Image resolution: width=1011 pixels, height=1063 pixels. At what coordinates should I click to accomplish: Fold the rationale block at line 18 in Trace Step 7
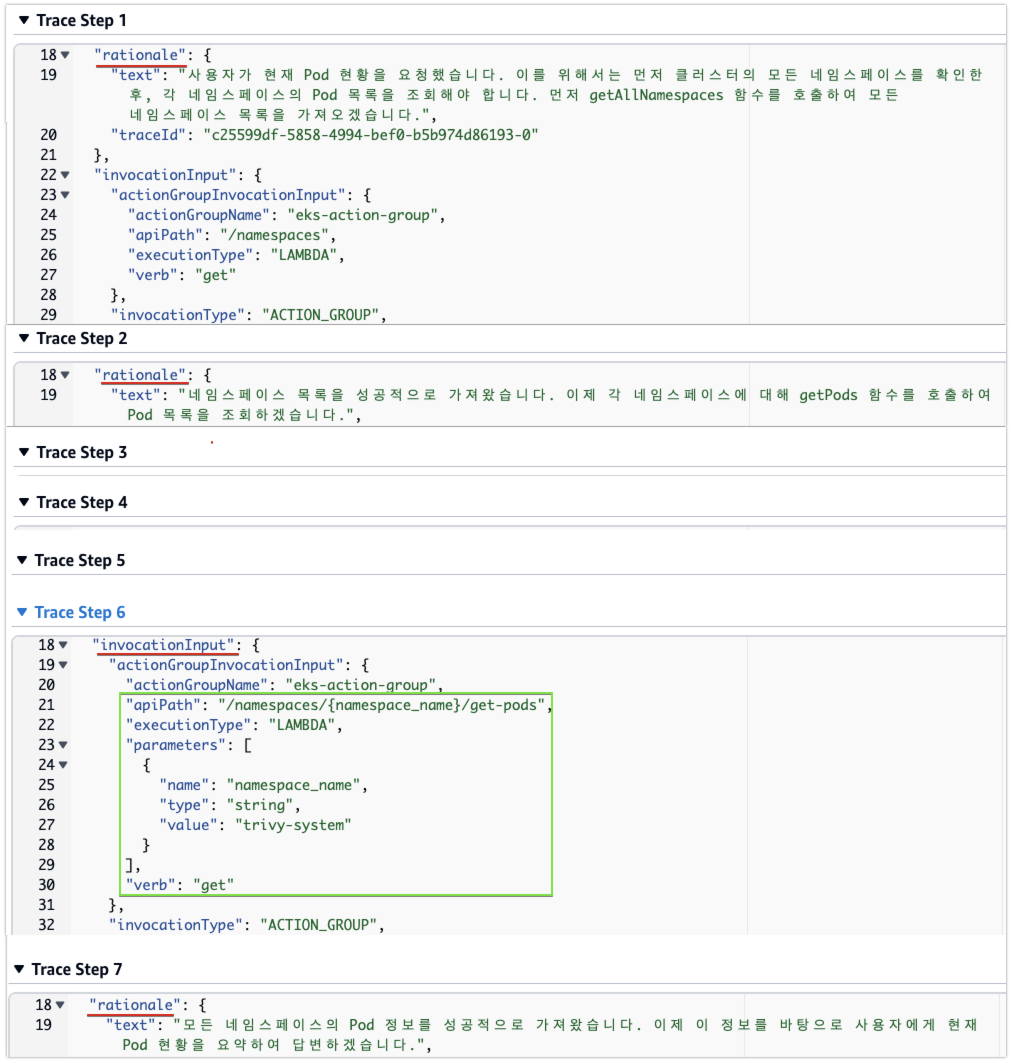(x=60, y=1005)
